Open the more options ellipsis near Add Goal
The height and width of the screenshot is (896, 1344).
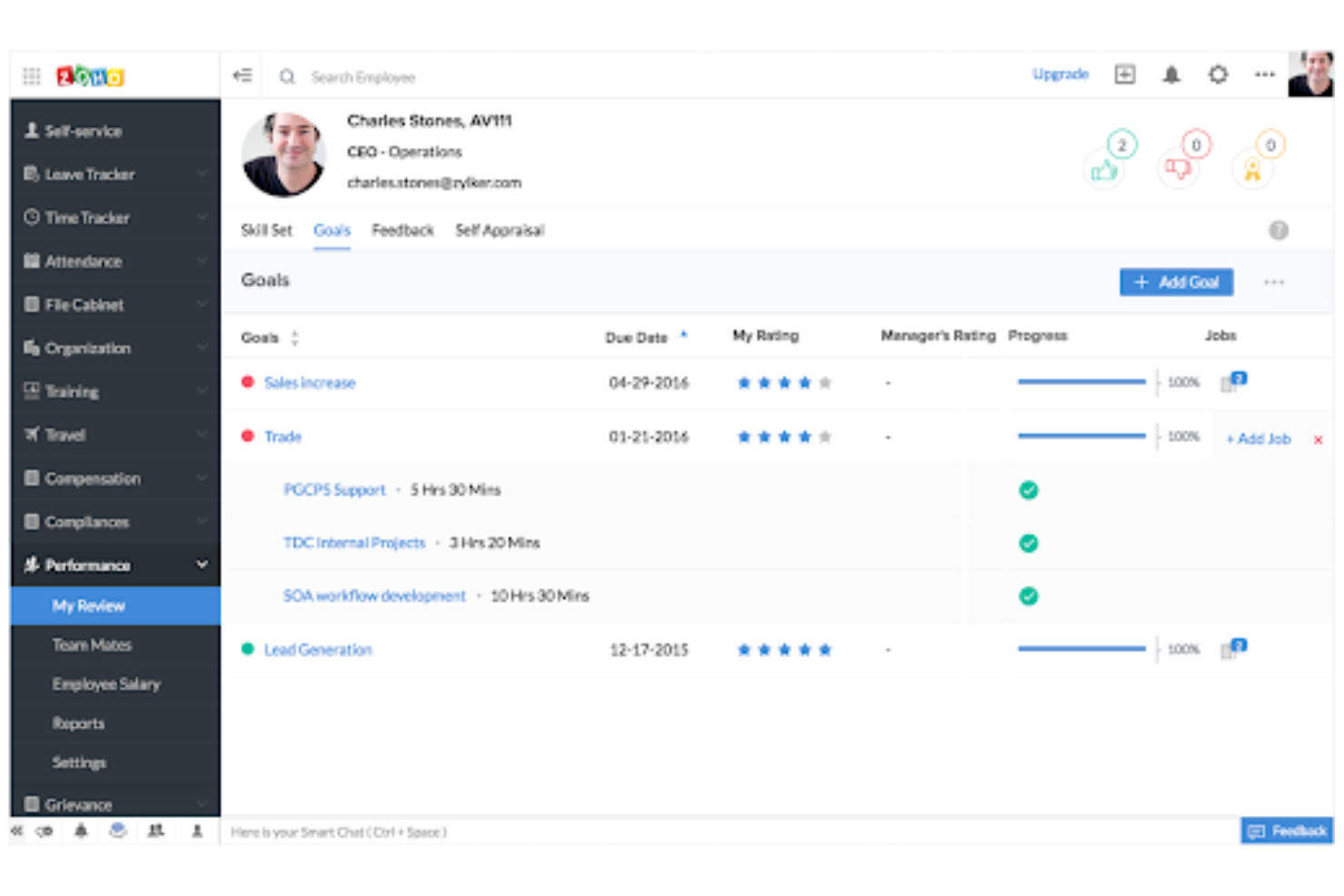[x=1274, y=282]
